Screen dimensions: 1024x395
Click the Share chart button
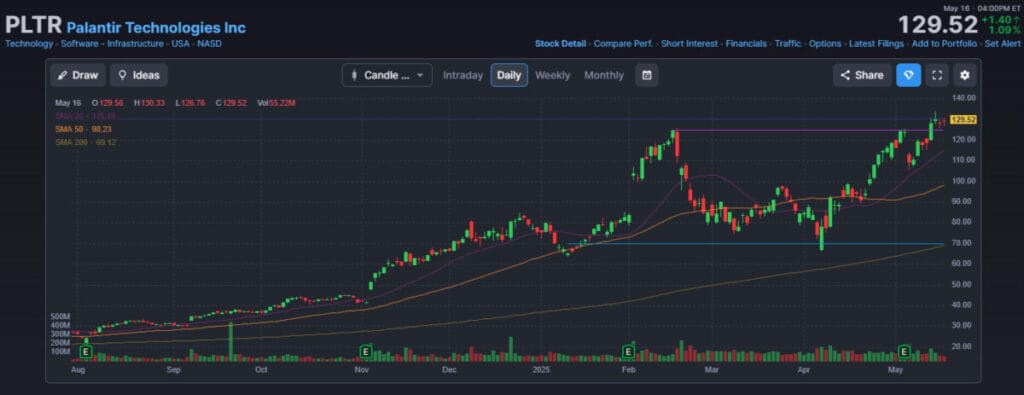(862, 75)
